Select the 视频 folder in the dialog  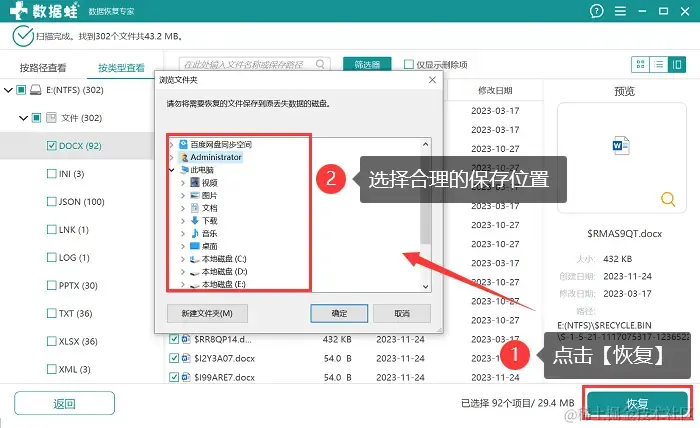204,183
